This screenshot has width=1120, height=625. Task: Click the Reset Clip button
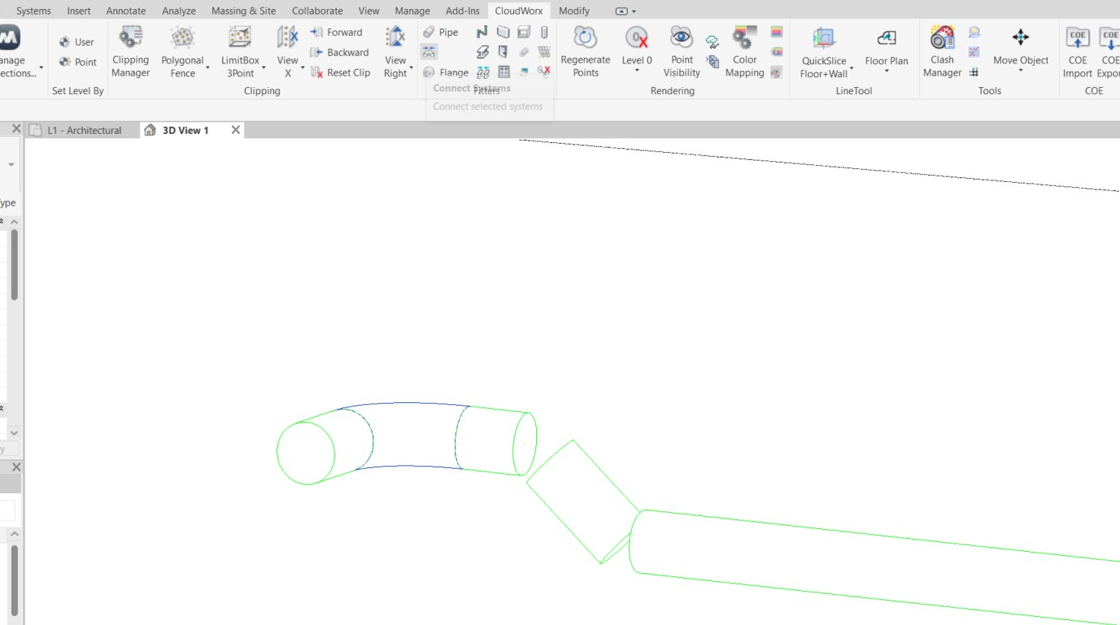(x=340, y=72)
